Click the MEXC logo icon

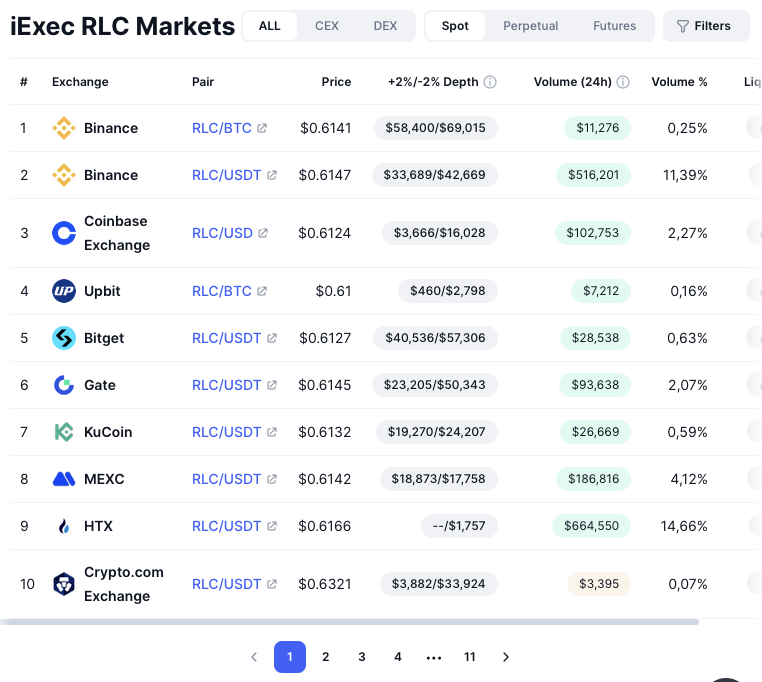tap(64, 479)
